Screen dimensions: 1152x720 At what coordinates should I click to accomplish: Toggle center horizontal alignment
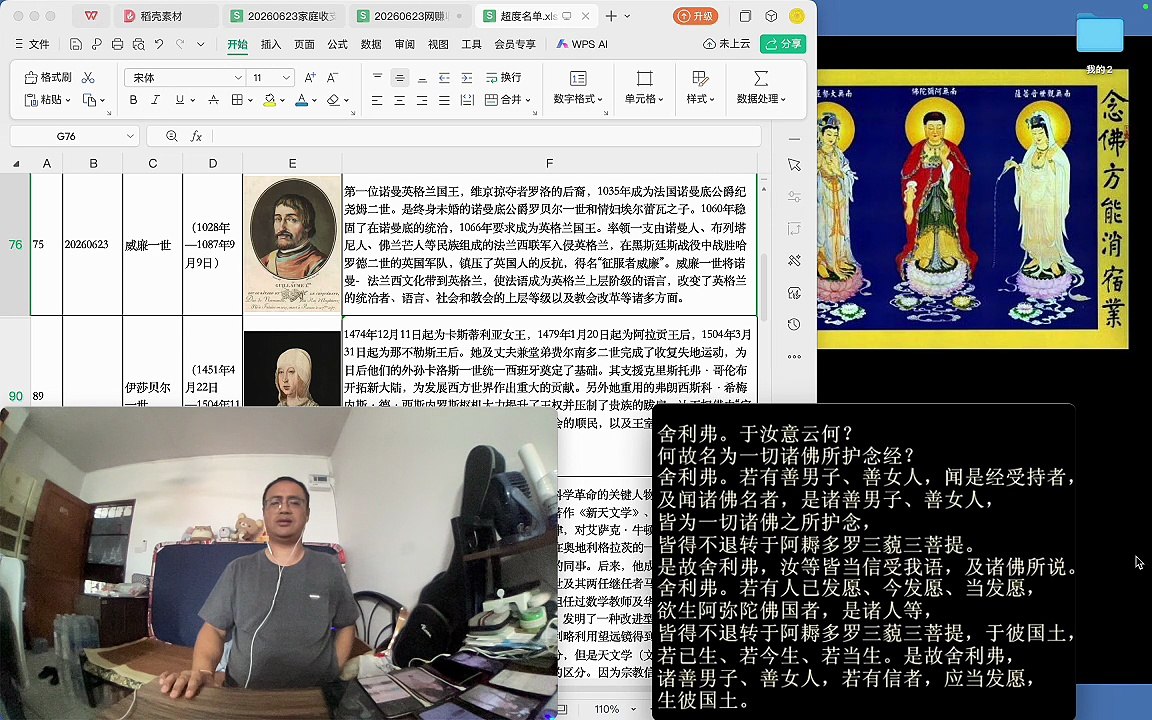tap(400, 100)
